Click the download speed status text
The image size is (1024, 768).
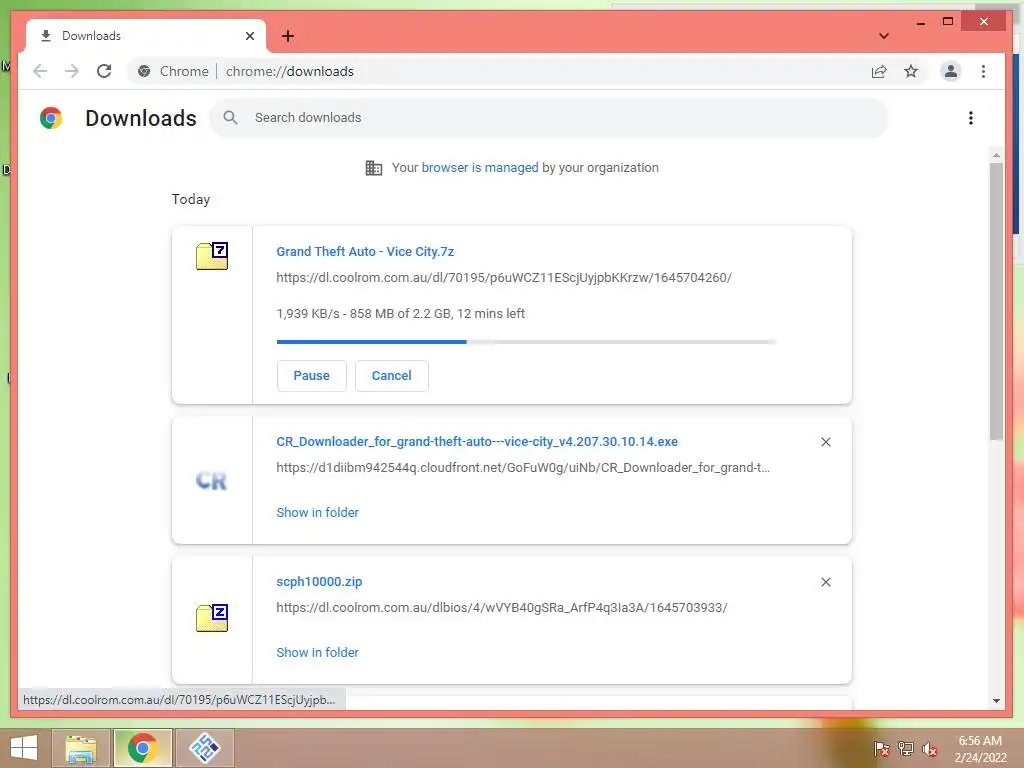(x=400, y=313)
